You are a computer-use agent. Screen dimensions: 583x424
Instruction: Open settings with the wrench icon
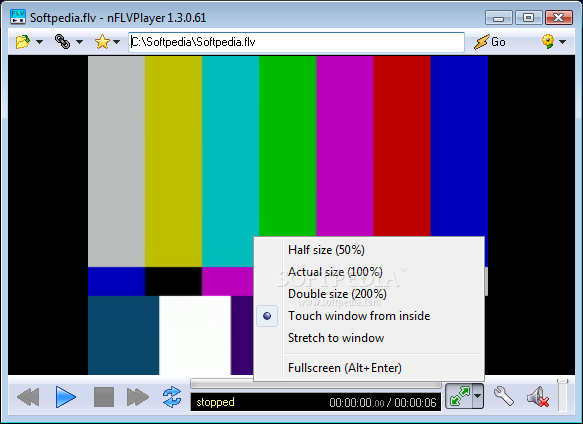tap(504, 396)
